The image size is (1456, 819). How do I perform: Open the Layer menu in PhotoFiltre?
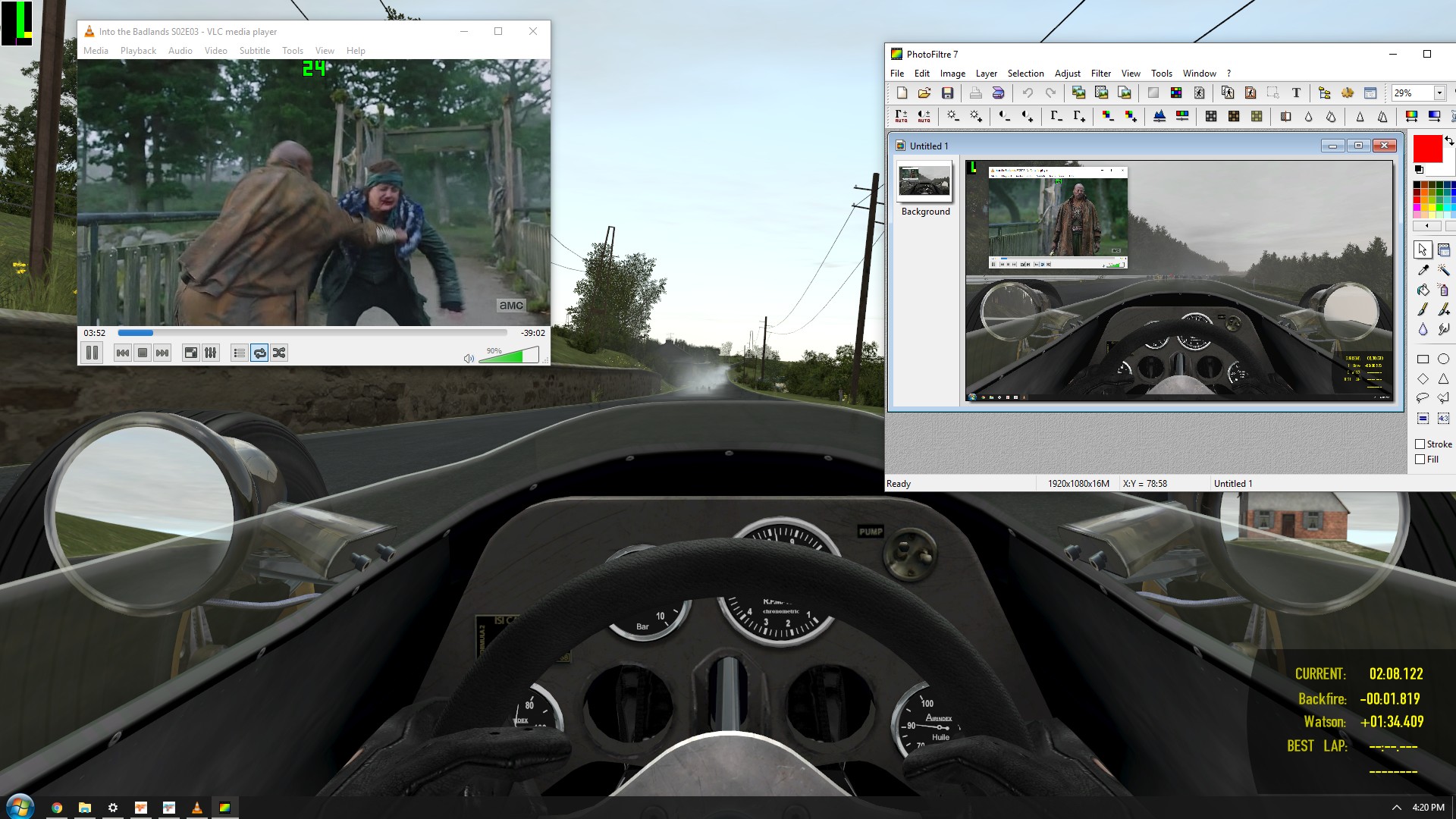point(986,74)
